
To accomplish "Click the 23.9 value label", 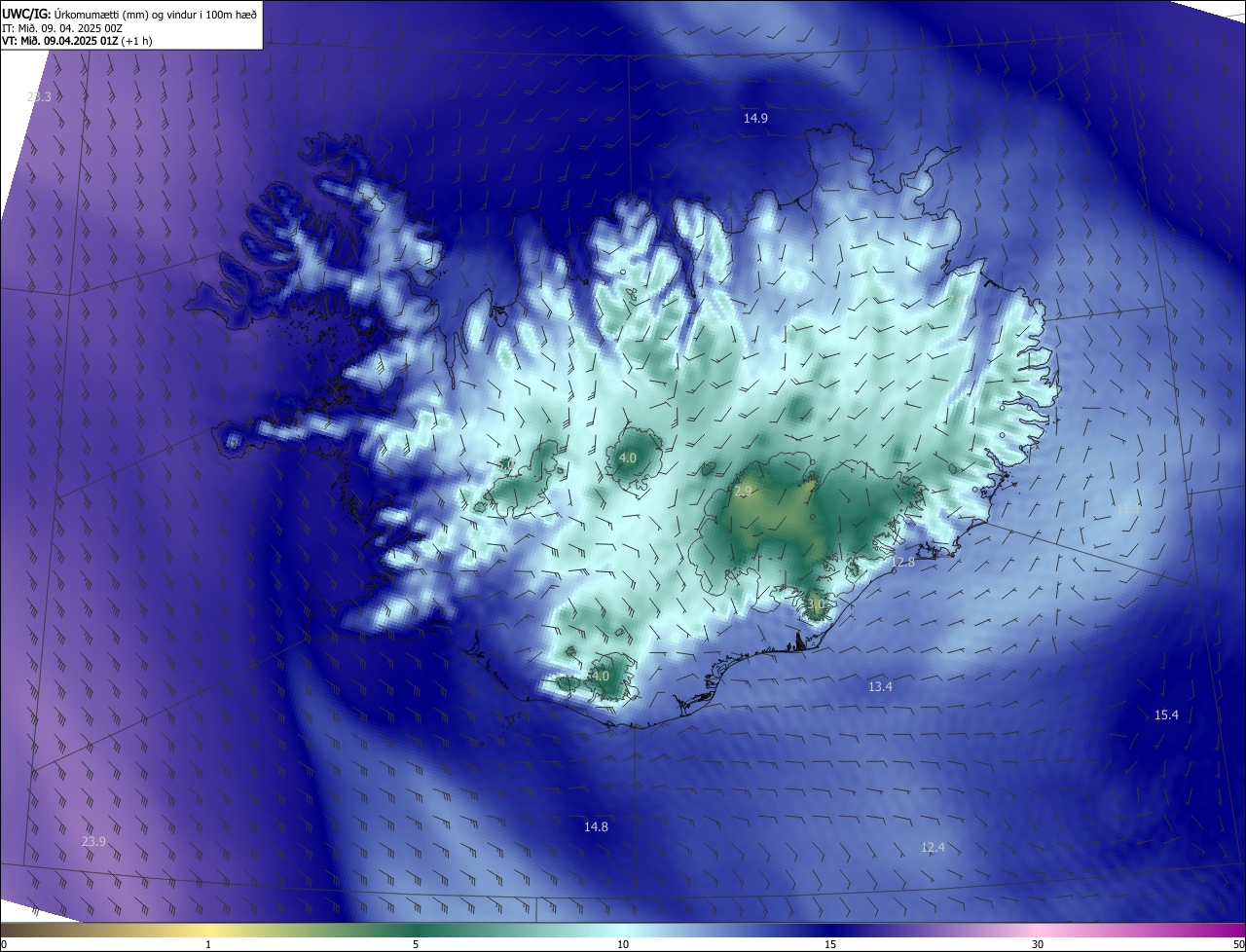I will point(93,842).
